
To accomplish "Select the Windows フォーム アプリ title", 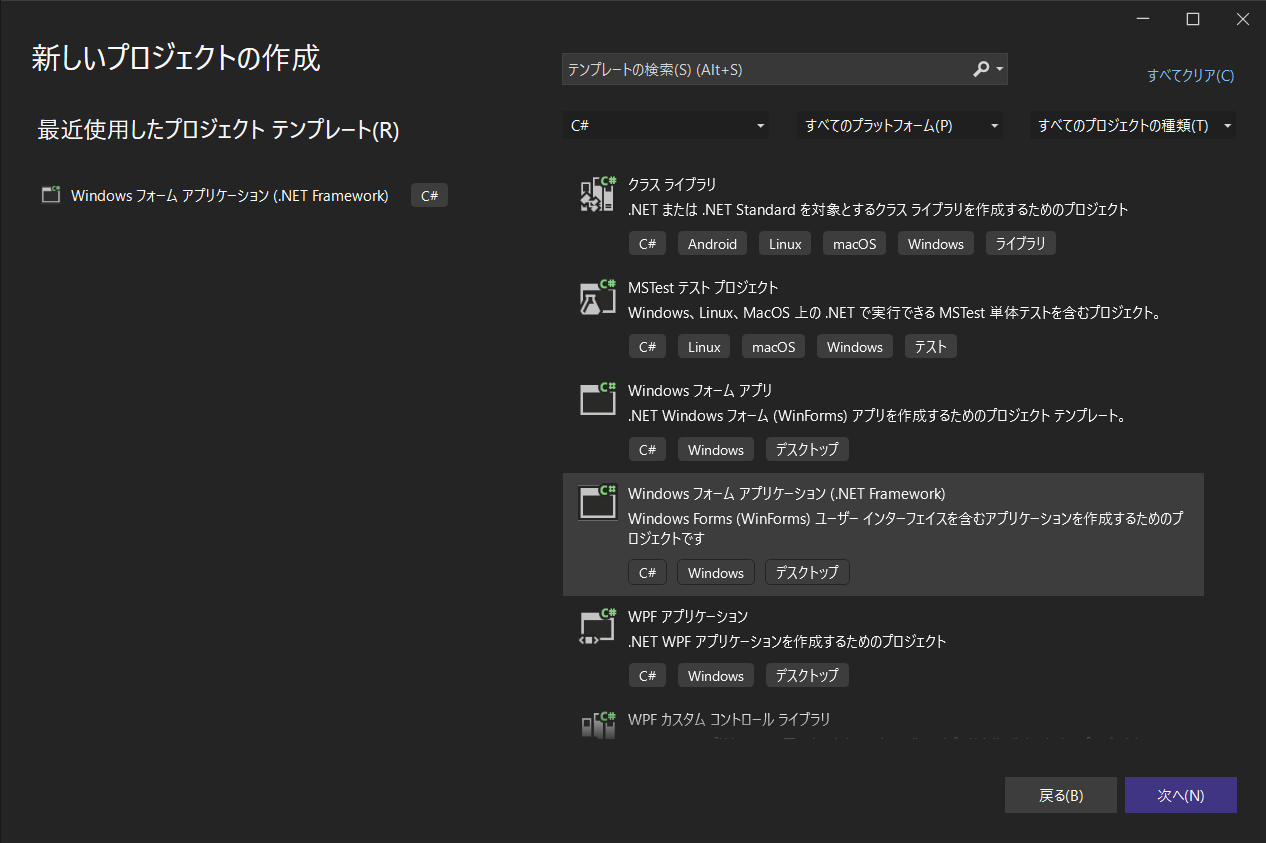I will click(x=700, y=391).
